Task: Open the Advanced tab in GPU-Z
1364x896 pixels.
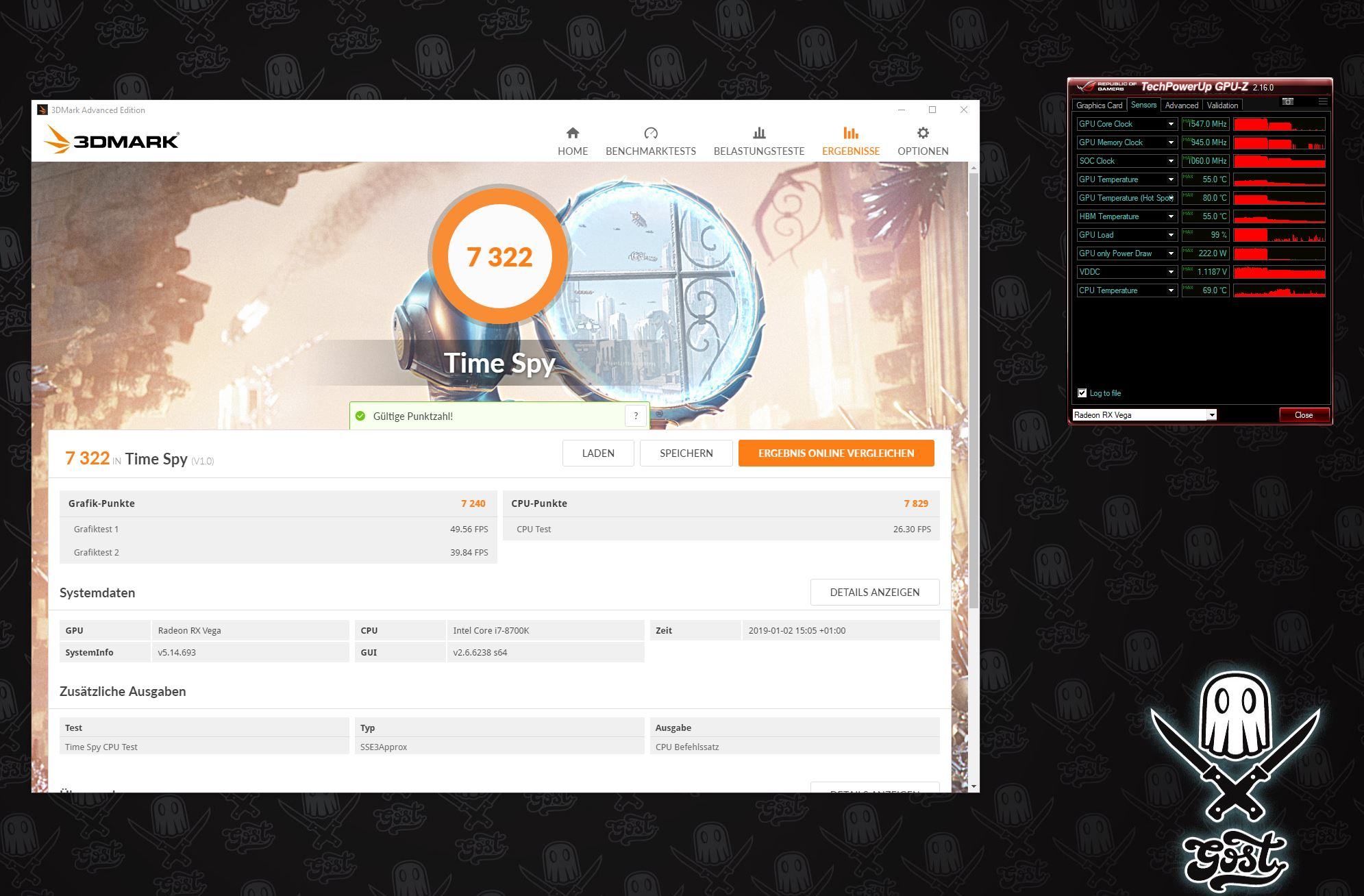Action: (1182, 105)
